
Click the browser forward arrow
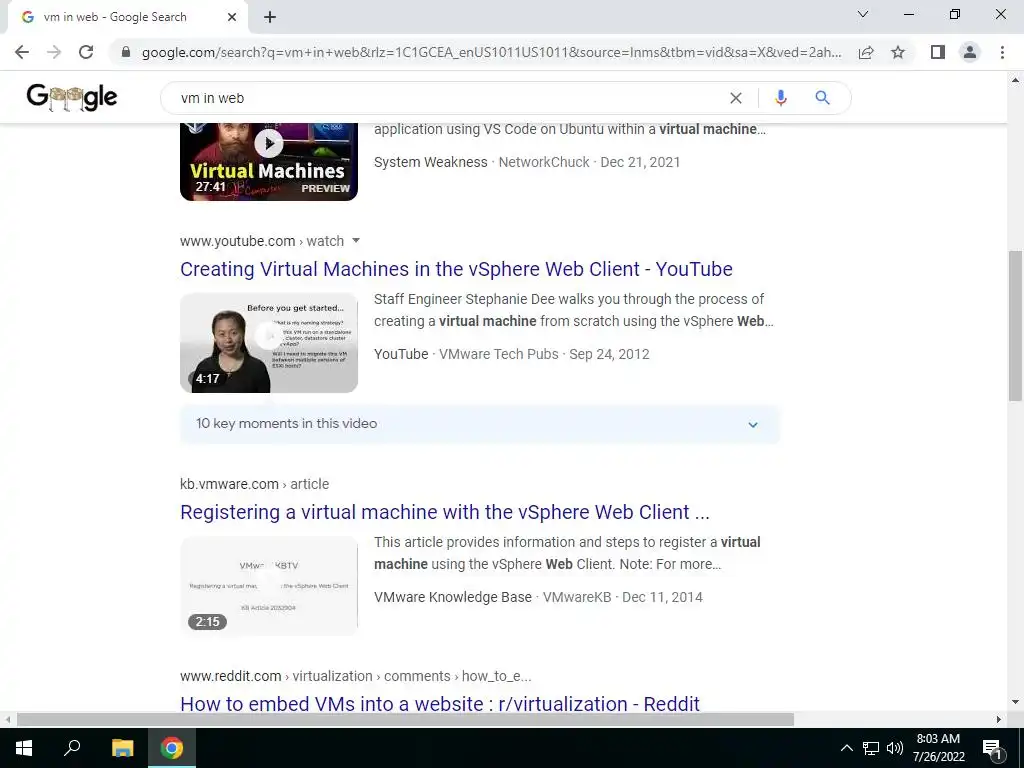pos(54,52)
